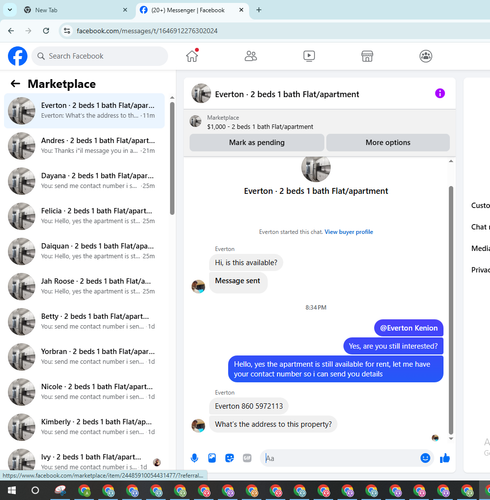Image resolution: width=490 pixels, height=500 pixels.
Task: Open the Nicole conversation
Action: pos(84,392)
